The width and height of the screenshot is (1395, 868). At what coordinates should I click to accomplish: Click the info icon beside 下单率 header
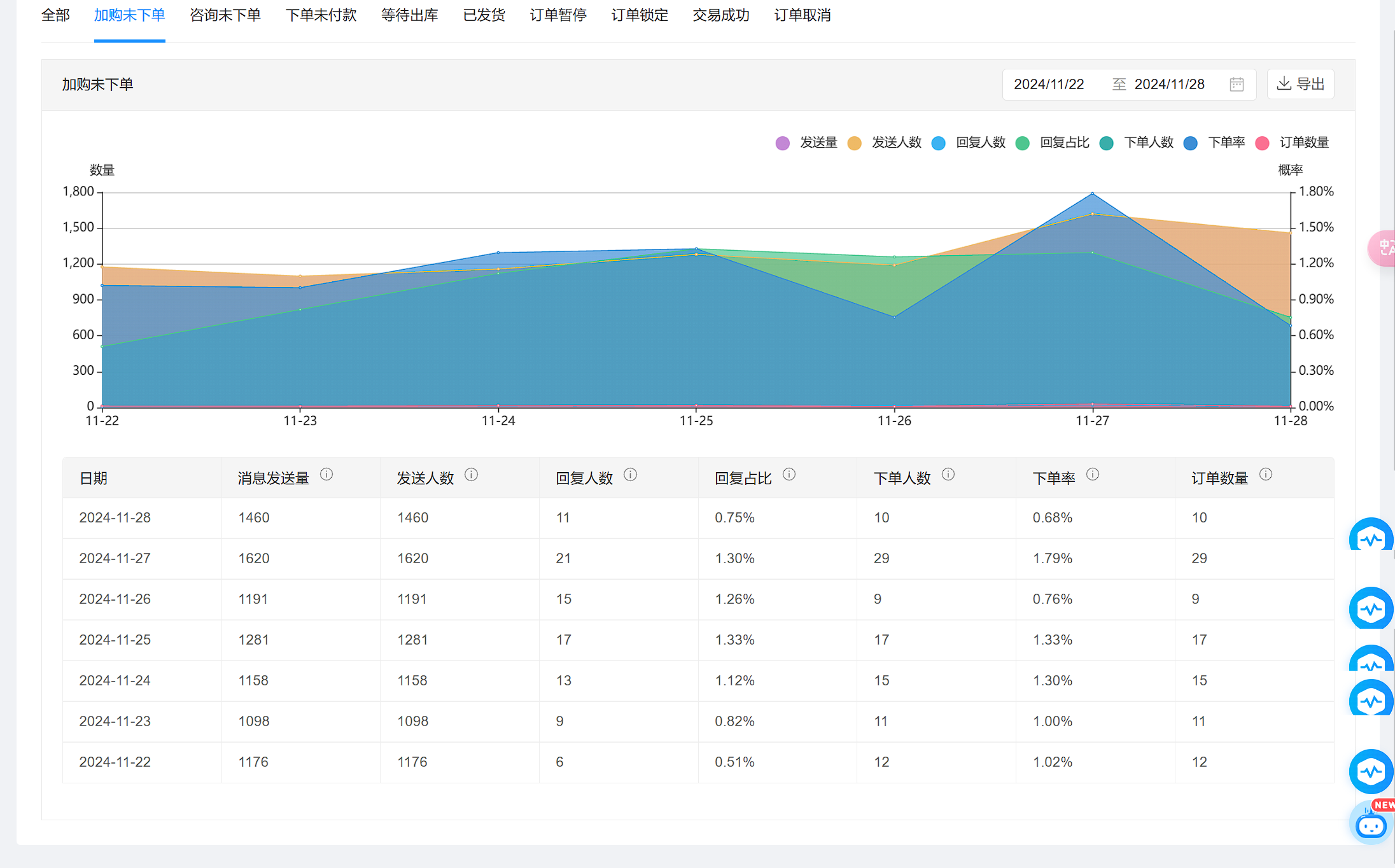pyautogui.click(x=1093, y=474)
